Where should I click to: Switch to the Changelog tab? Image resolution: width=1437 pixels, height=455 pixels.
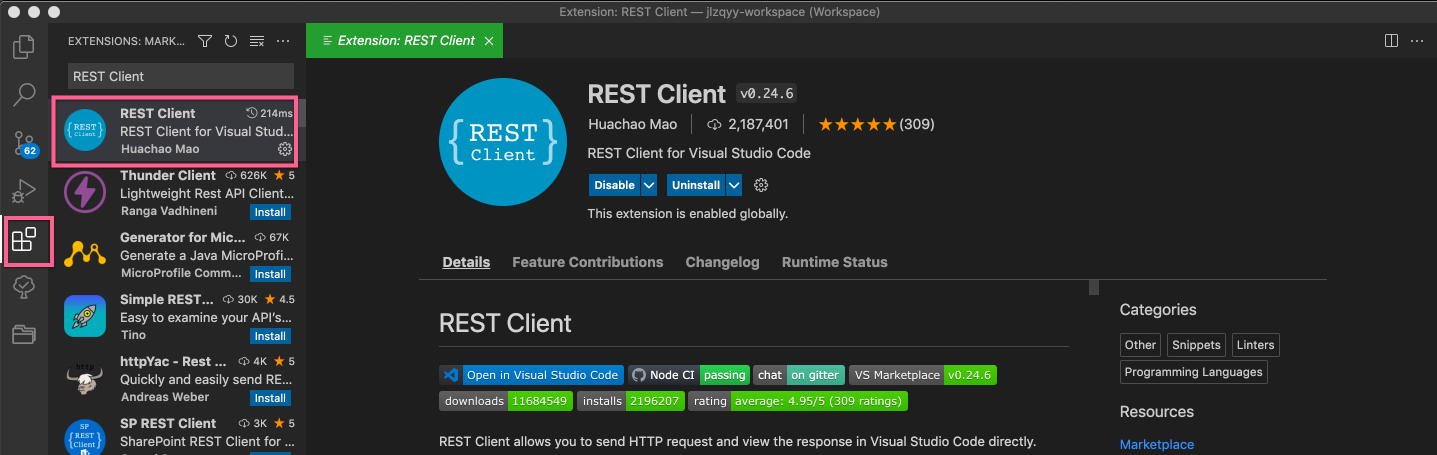click(x=722, y=262)
